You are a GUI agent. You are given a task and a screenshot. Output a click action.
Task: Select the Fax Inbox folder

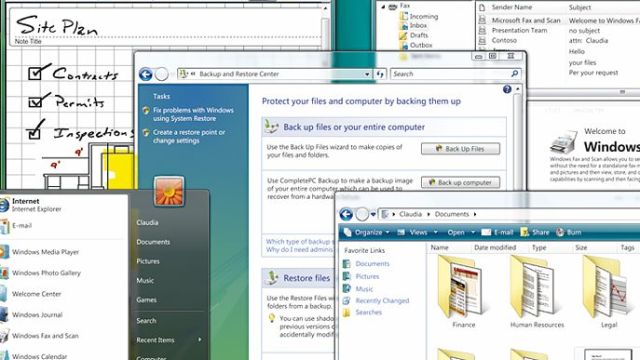[418, 25]
